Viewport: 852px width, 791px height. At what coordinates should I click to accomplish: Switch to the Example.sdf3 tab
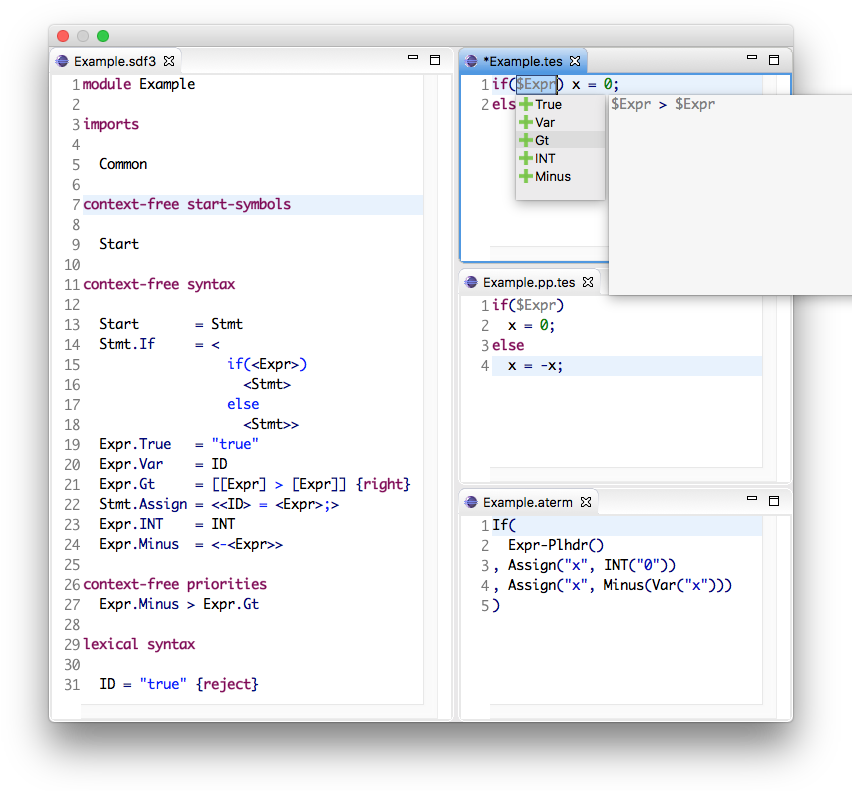pyautogui.click(x=115, y=61)
